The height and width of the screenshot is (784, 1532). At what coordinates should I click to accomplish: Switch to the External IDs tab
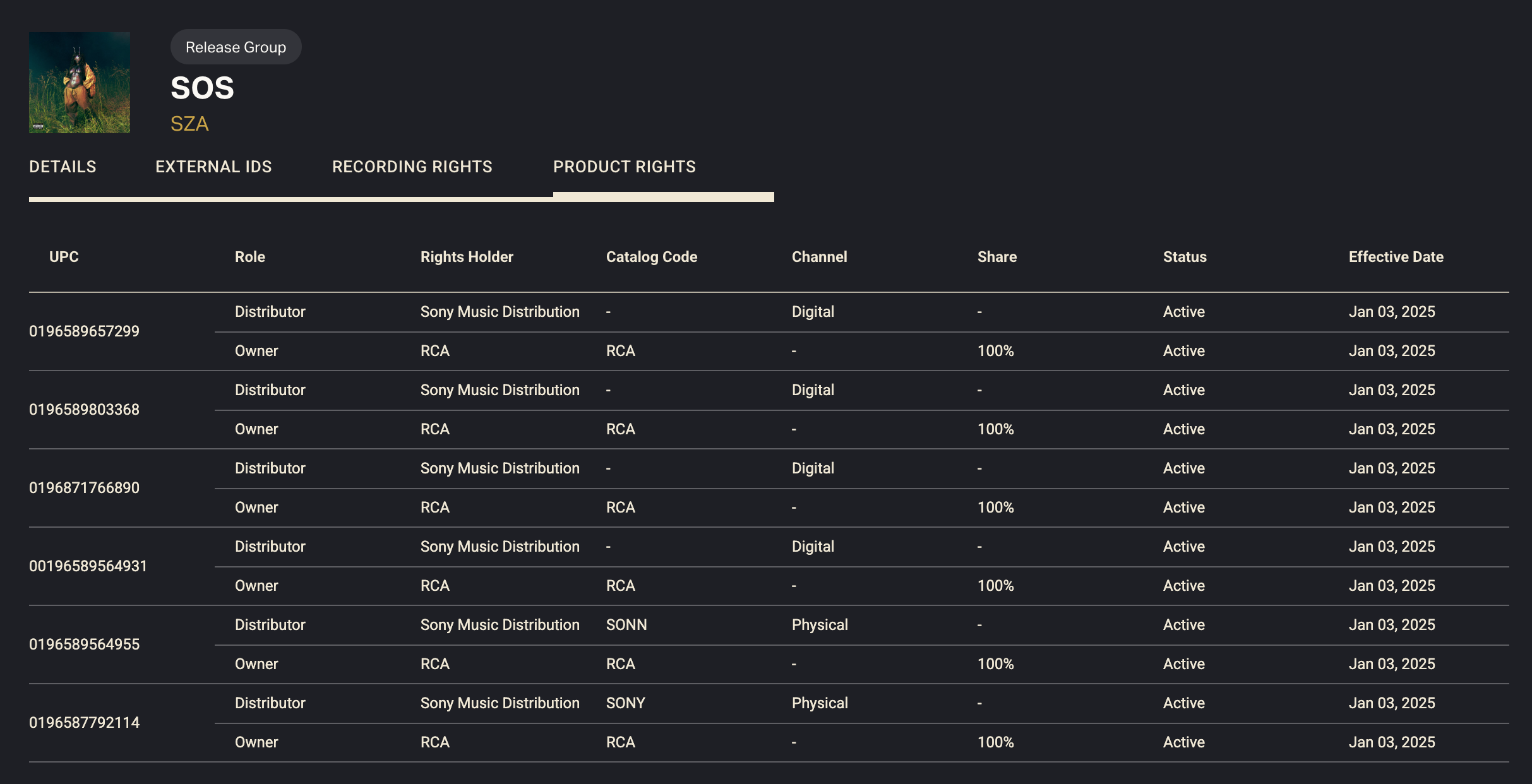(213, 167)
